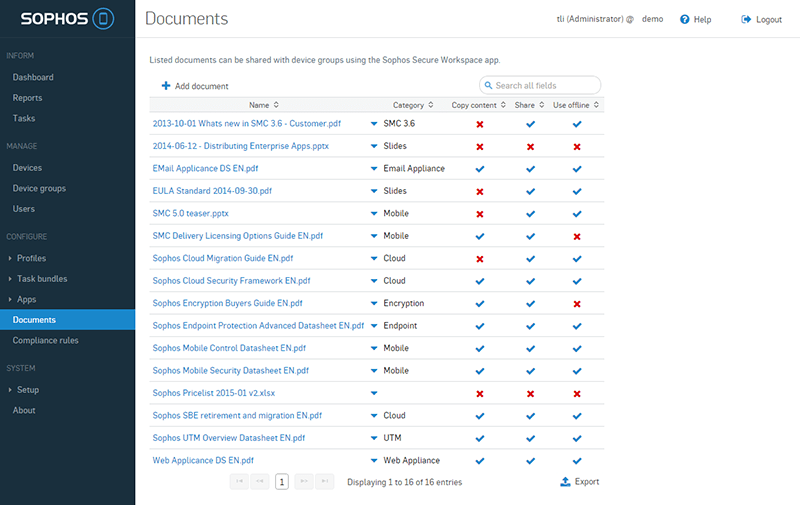This screenshot has width=800, height=505.
Task: Click the Help question mark icon
Action: [684, 20]
